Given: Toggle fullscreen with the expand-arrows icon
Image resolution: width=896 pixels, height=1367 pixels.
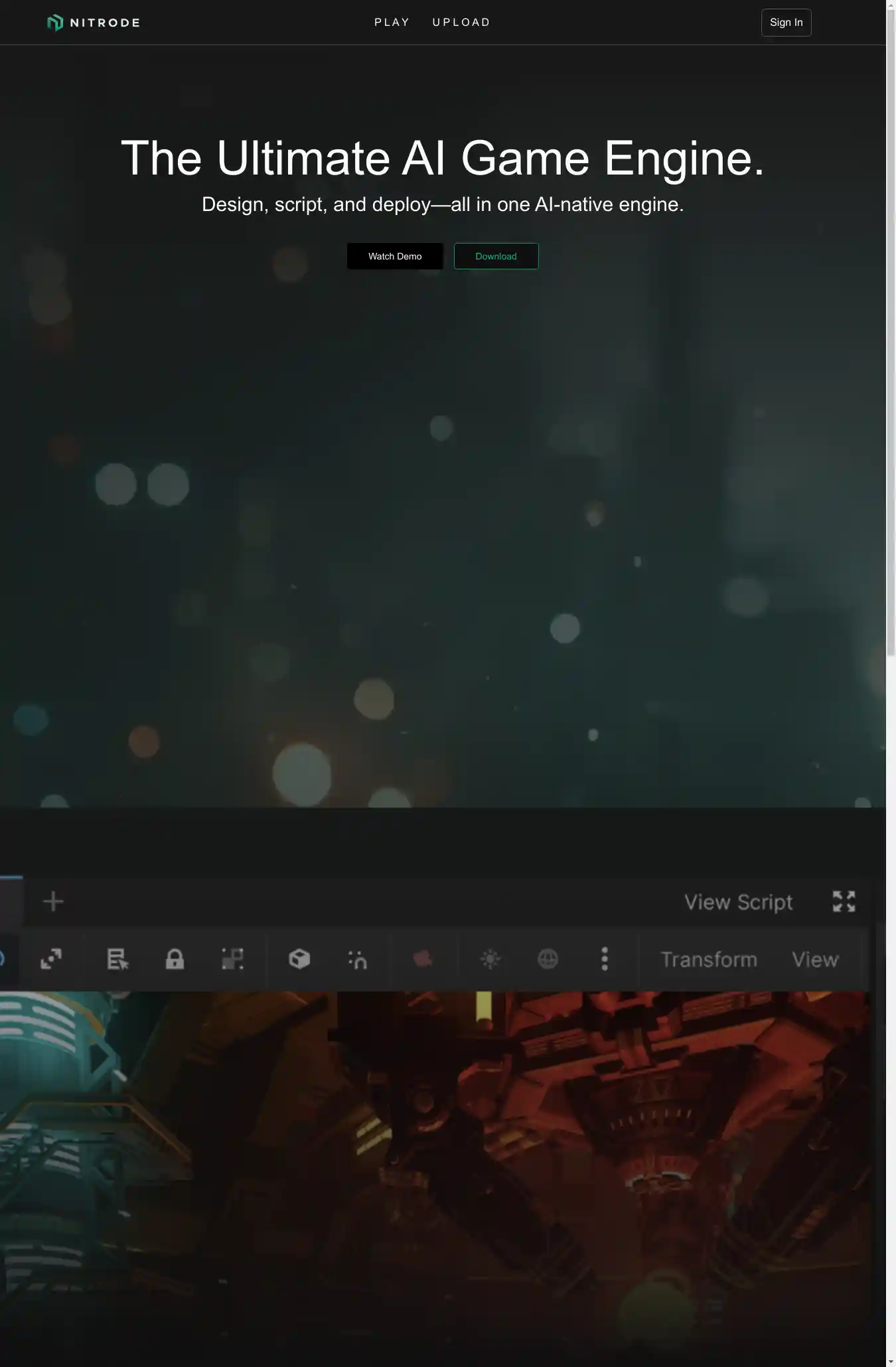Looking at the screenshot, I should 844,901.
